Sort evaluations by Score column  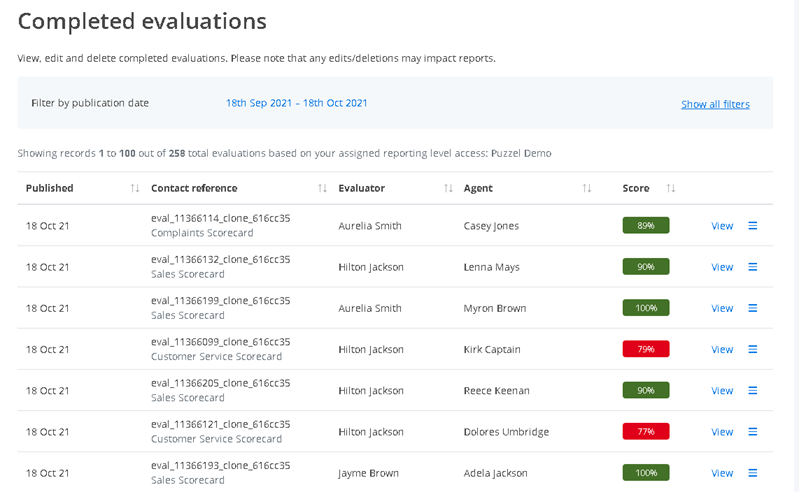pos(671,188)
